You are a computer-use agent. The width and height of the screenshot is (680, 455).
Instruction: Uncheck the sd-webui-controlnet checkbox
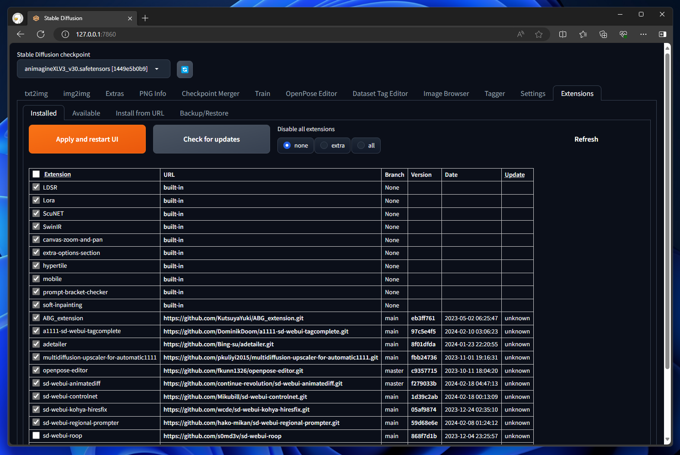[36, 396]
